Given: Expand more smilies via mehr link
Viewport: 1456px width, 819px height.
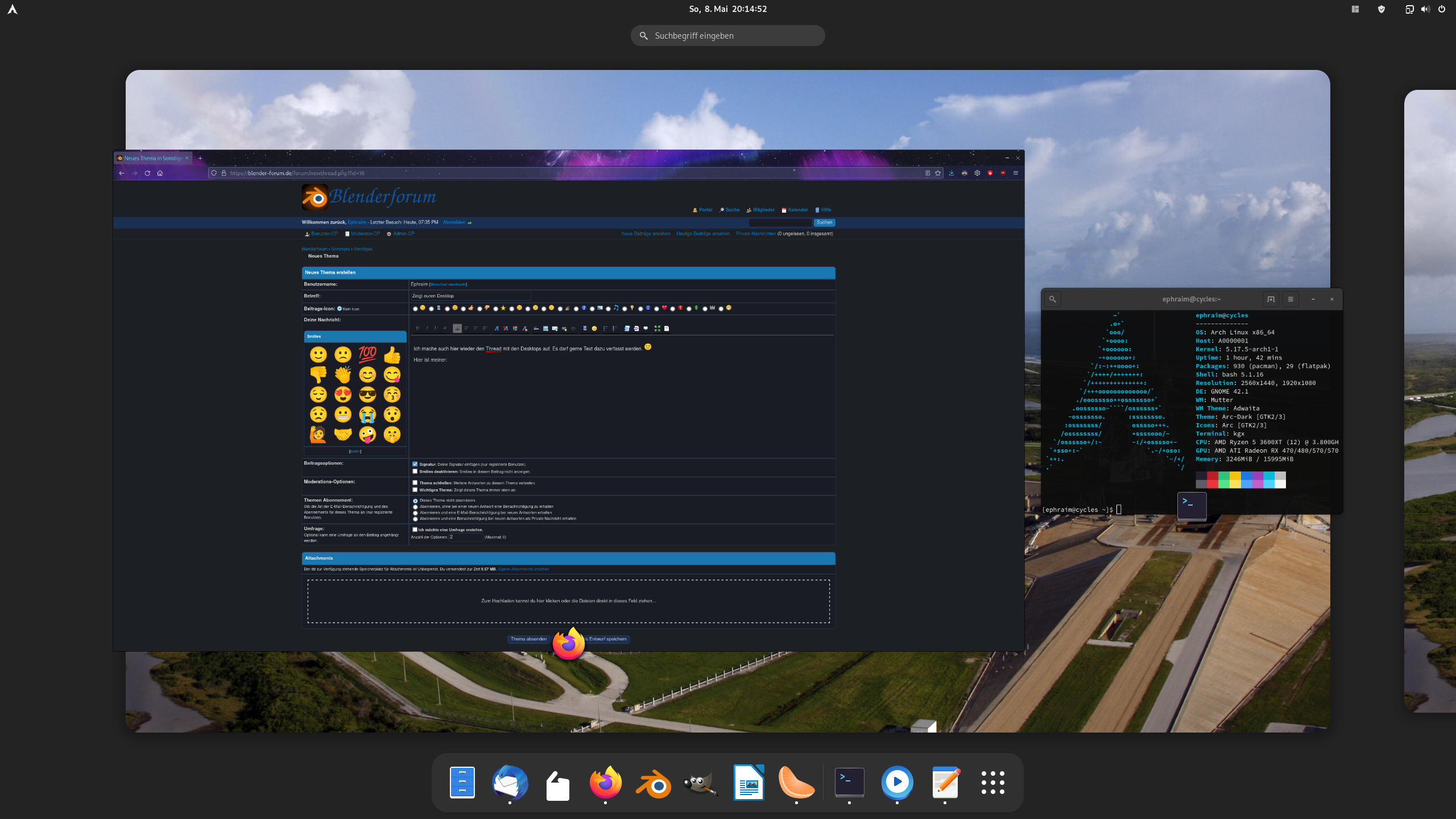Looking at the screenshot, I should coord(355,451).
